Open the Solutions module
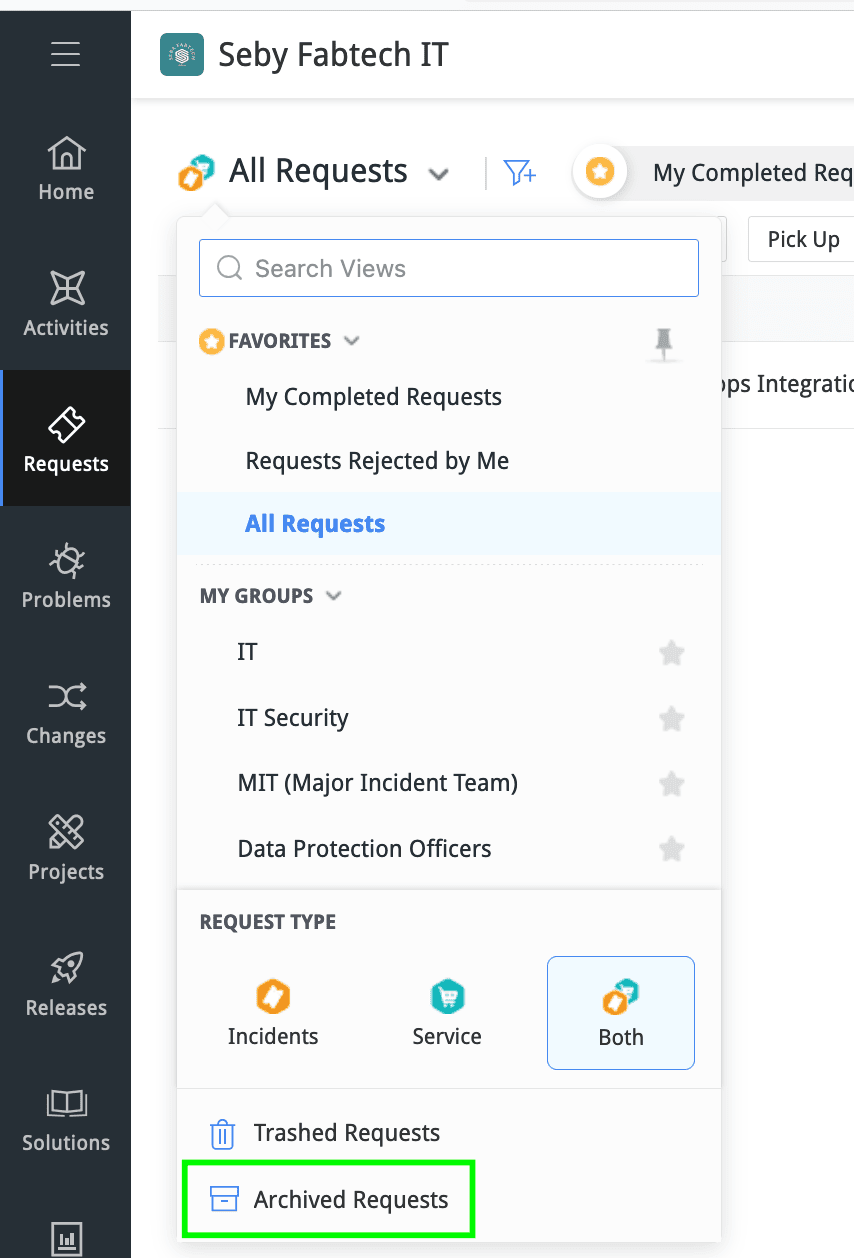The height and width of the screenshot is (1258, 854). click(x=66, y=1120)
